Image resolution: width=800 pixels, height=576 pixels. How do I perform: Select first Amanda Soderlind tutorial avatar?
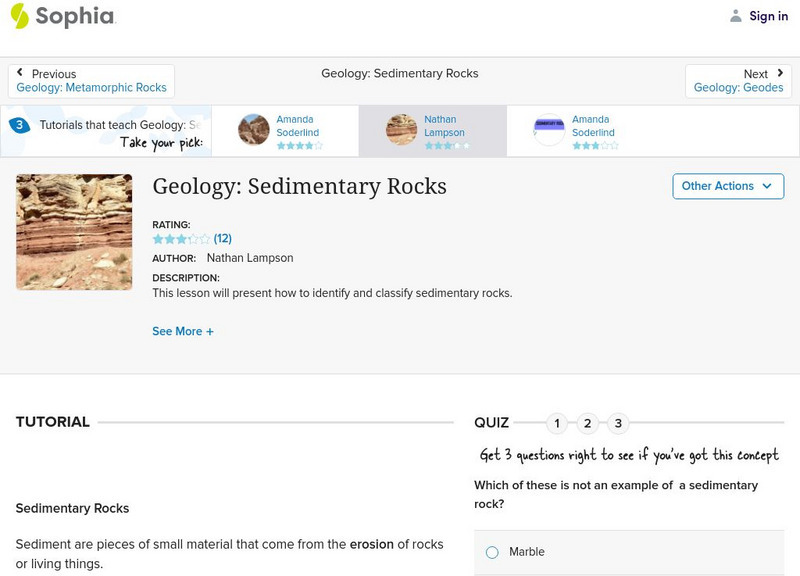pos(254,130)
